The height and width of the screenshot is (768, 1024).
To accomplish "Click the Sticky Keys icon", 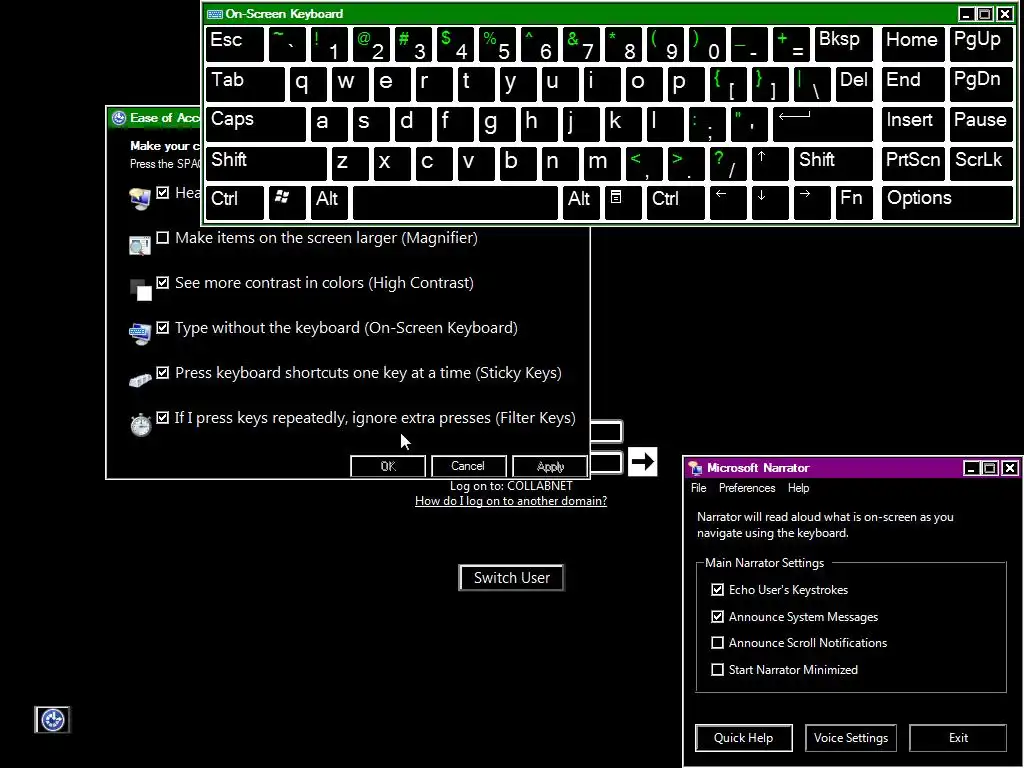I will click(x=140, y=379).
